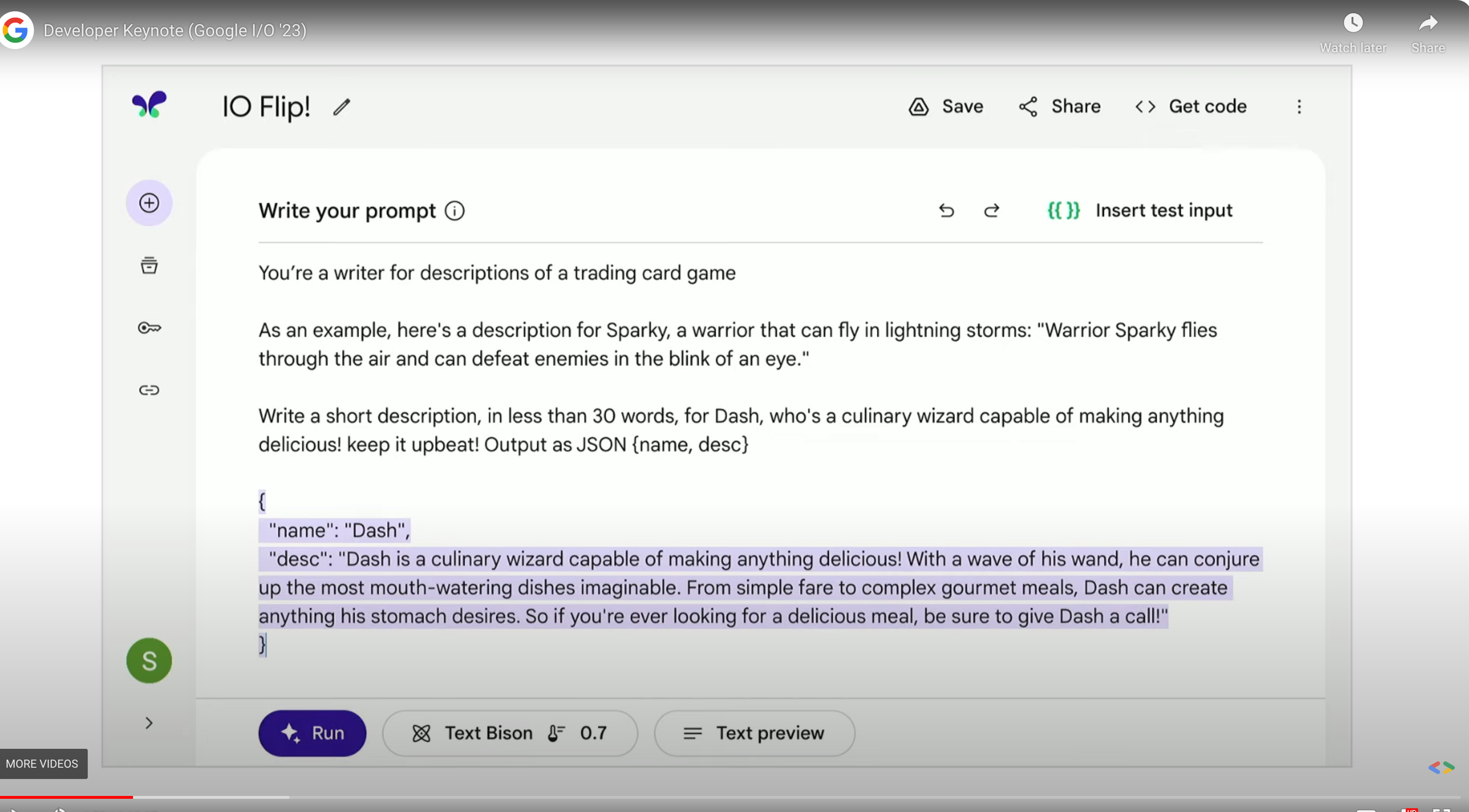This screenshot has height=812, width=1469.
Task: Click the Share network icon
Action: point(1028,107)
